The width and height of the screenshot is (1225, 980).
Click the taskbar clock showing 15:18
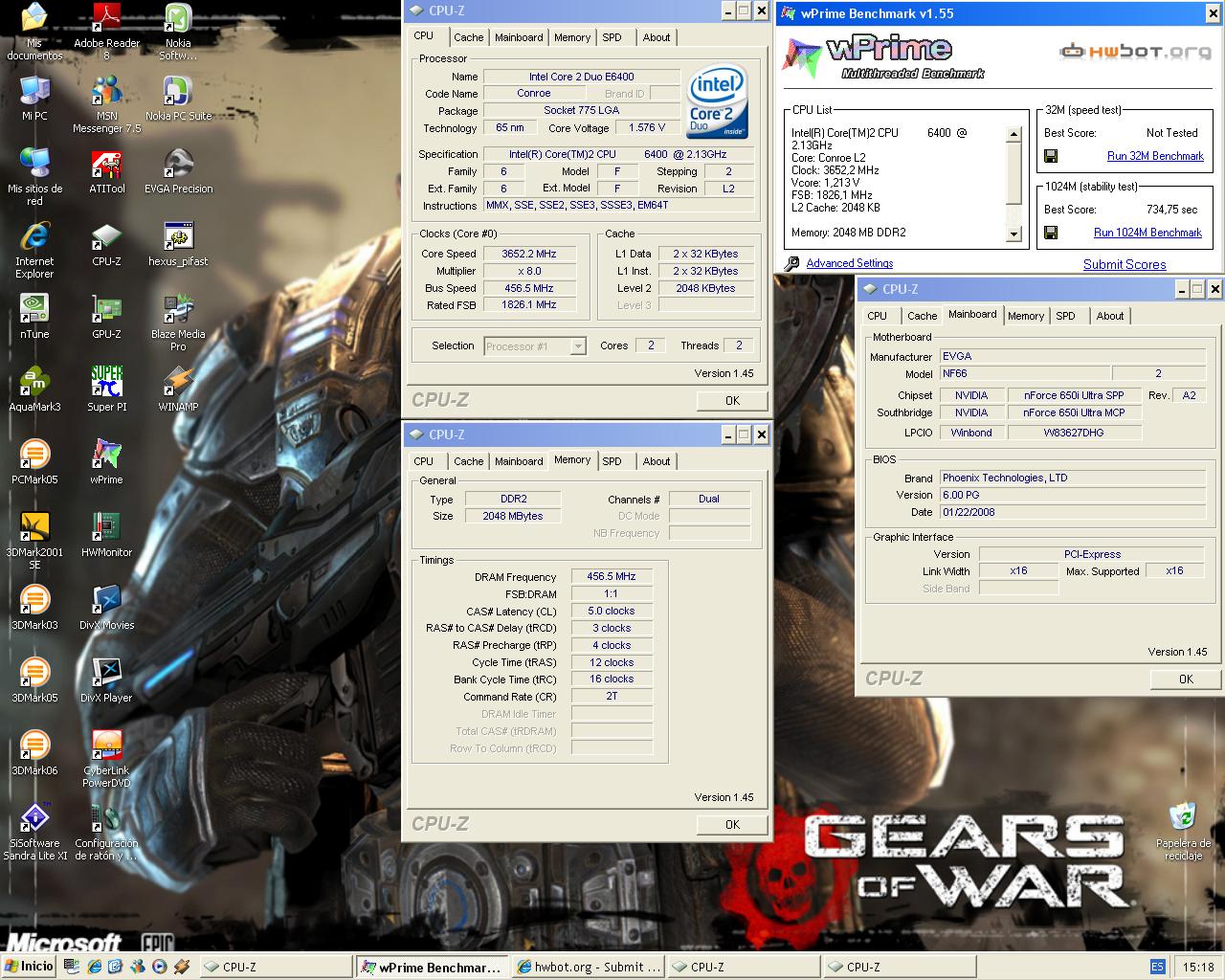coord(1198,968)
